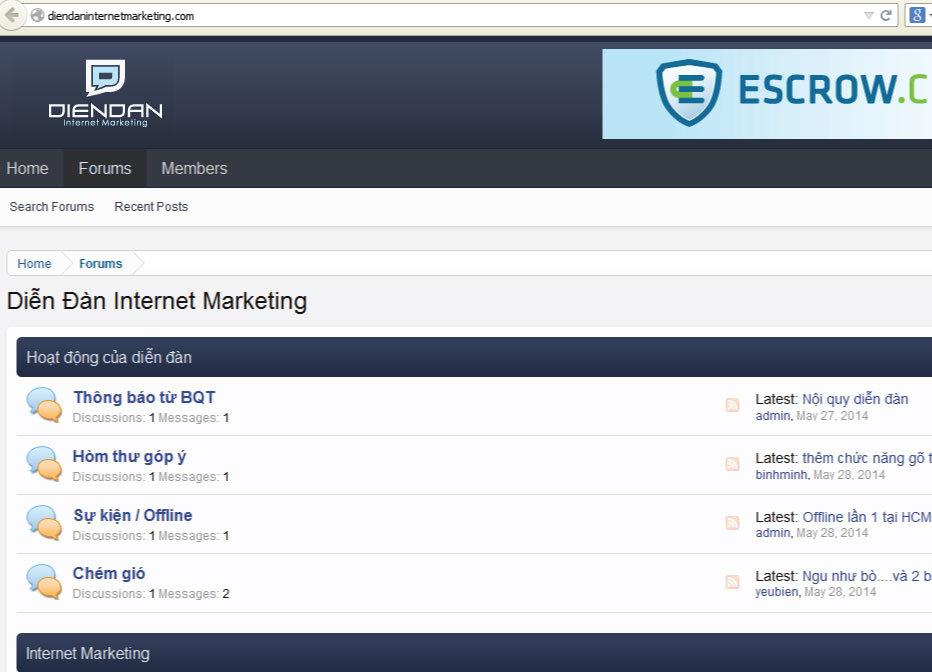The width and height of the screenshot is (932, 672).
Task: Open admin profile under Offline lần 1
Action: tap(773, 533)
